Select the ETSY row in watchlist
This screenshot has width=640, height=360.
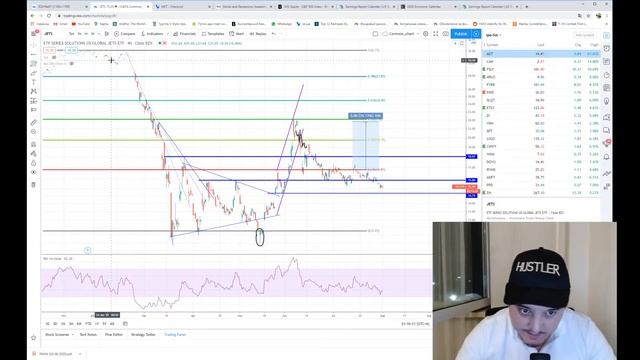[541, 108]
